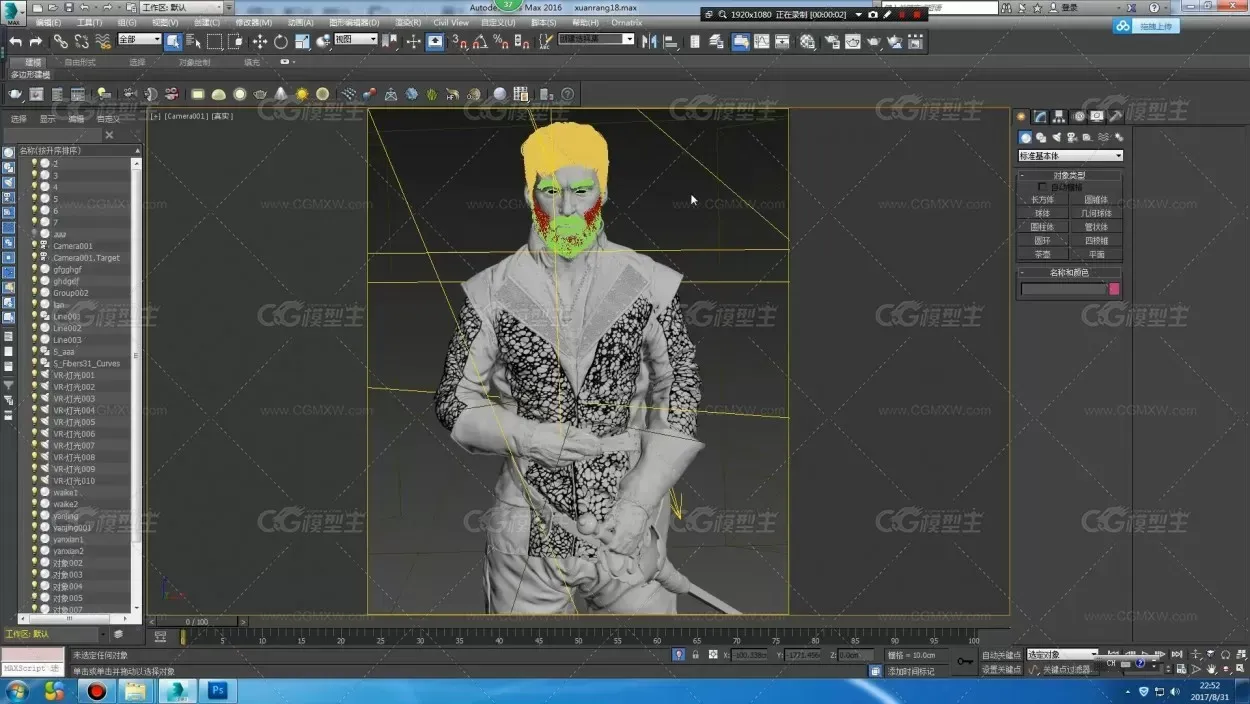Viewport: 1250px width, 704px height.
Task: Click the 茶壶 button
Action: click(1043, 254)
